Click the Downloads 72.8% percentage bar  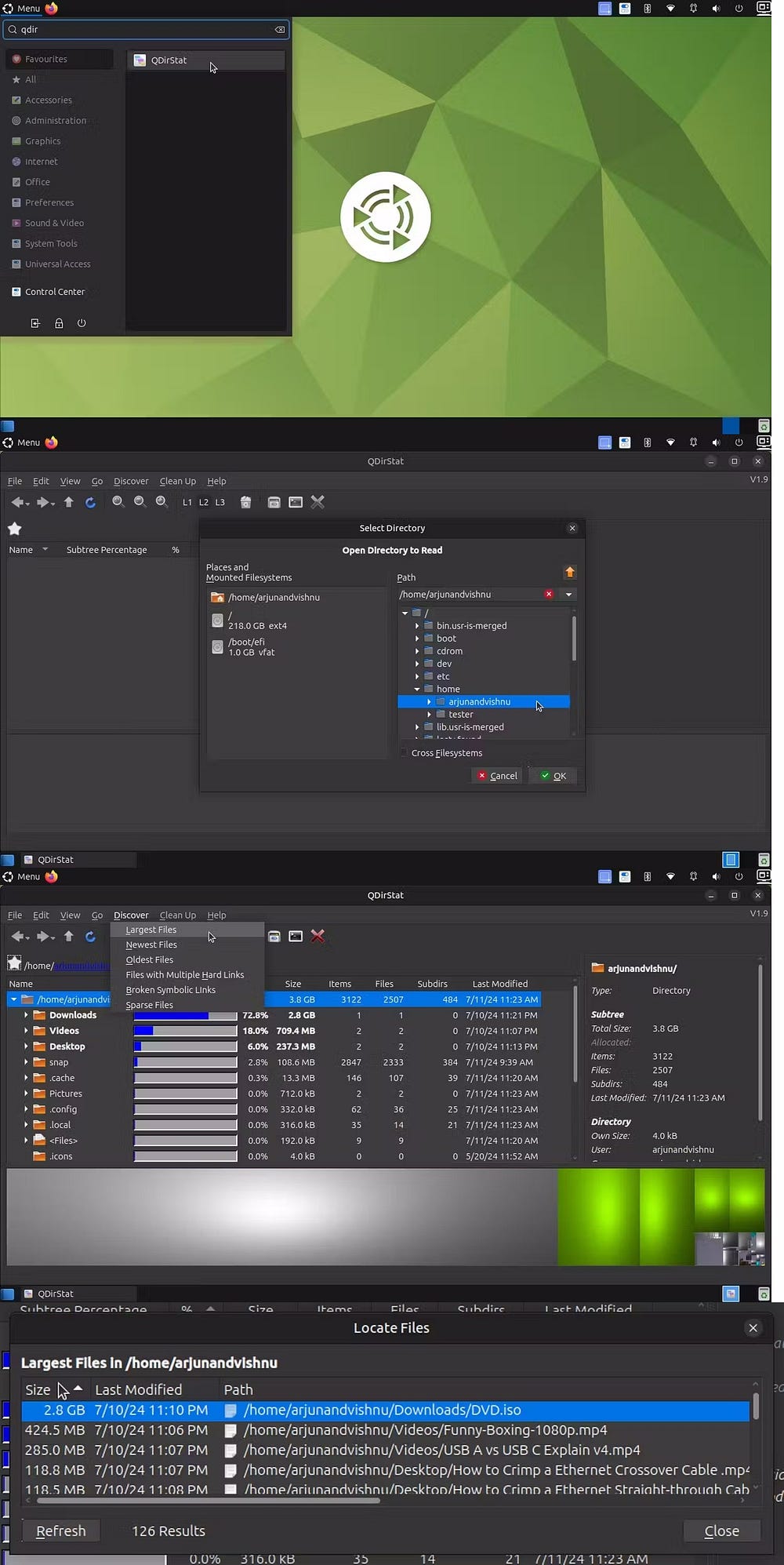click(x=185, y=1015)
